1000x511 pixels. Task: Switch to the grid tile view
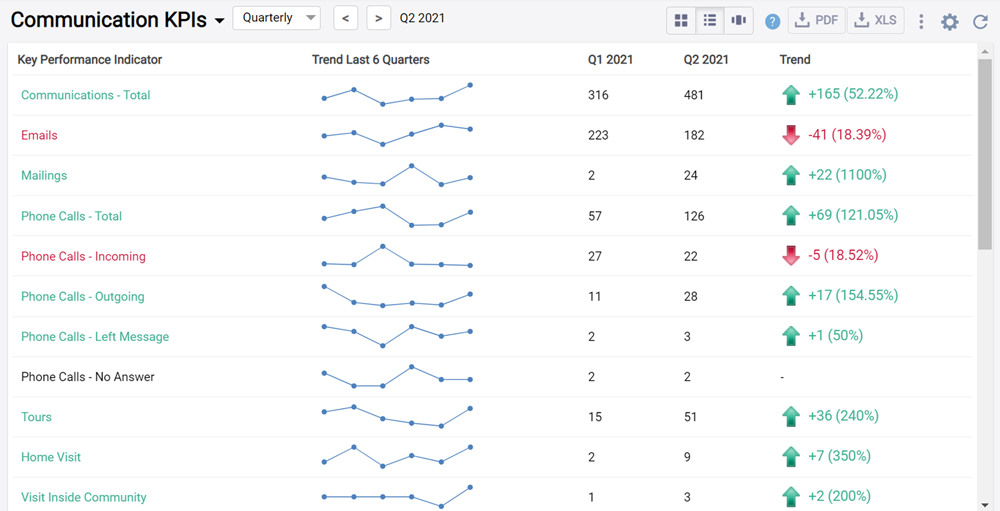pyautogui.click(x=681, y=20)
